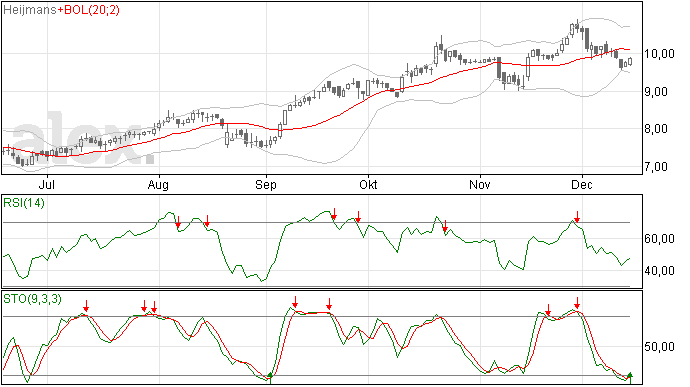This screenshot has width=690, height=387.
Task: Click the 60,00 RSI axis value
Action: click(x=659, y=239)
